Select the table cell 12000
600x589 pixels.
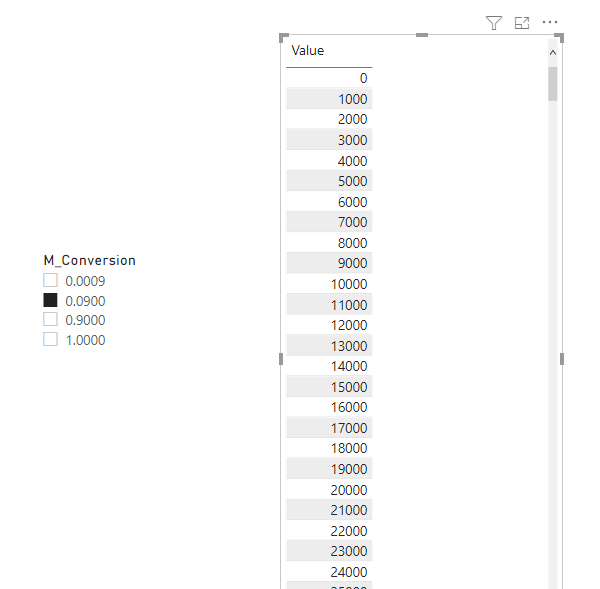point(329,325)
